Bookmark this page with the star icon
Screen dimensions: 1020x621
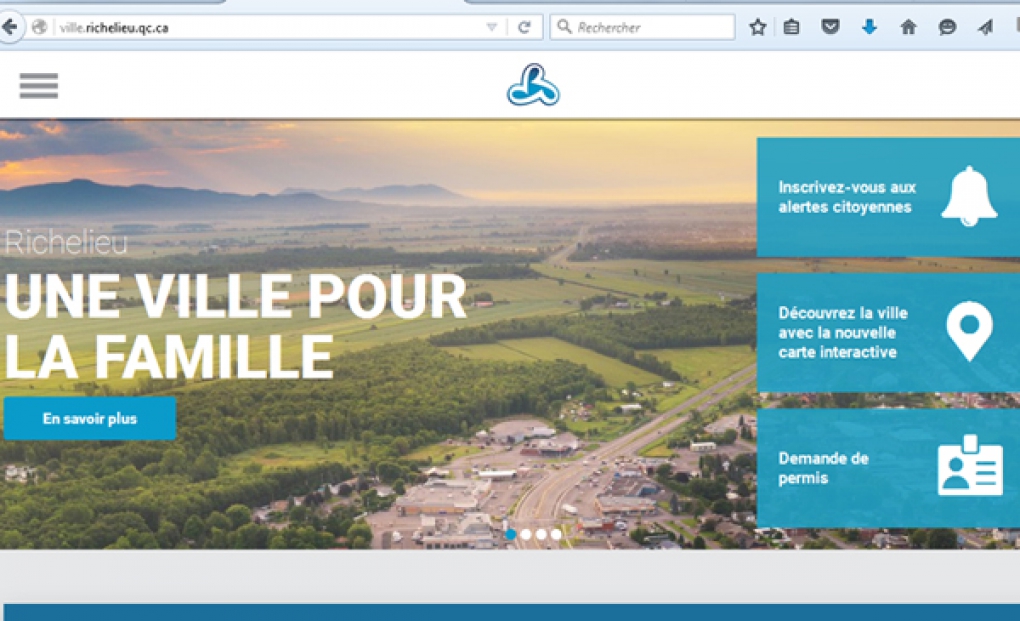pos(757,27)
